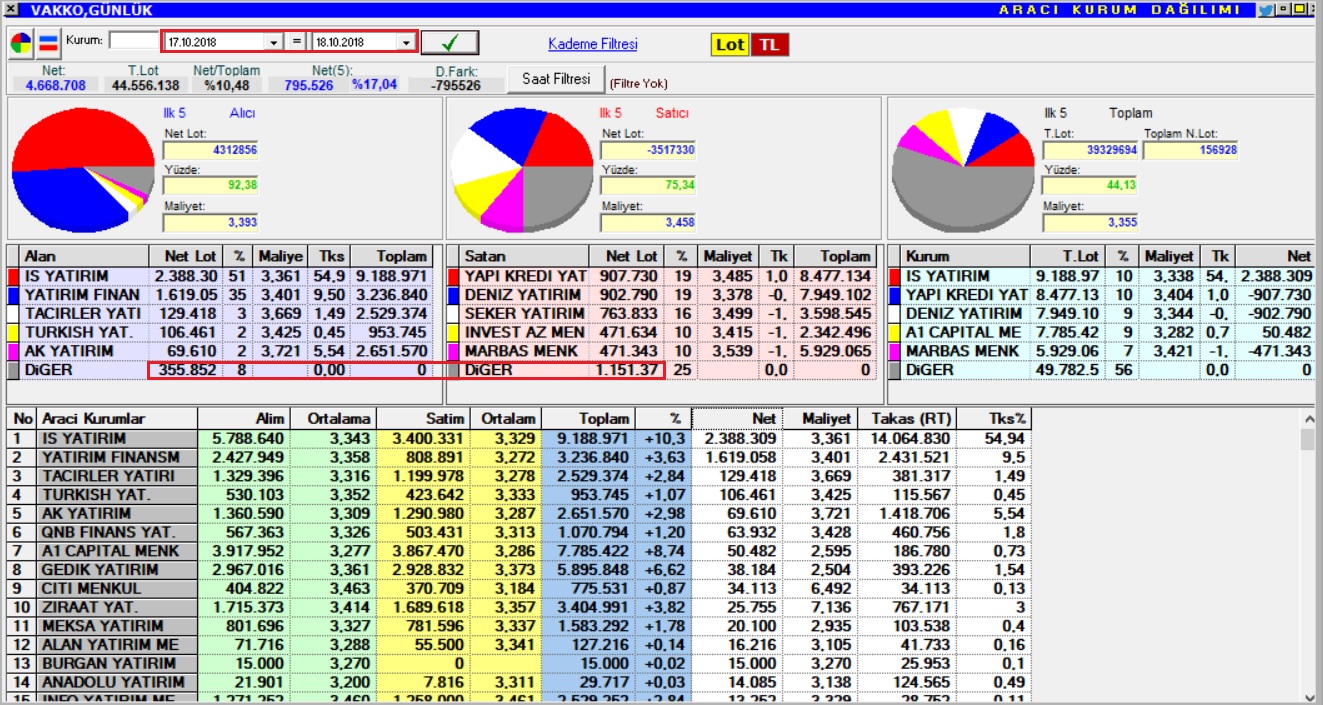
Task: Click the yellow swatch beside TURKISH YAT. in Alan table
Action: point(13,332)
